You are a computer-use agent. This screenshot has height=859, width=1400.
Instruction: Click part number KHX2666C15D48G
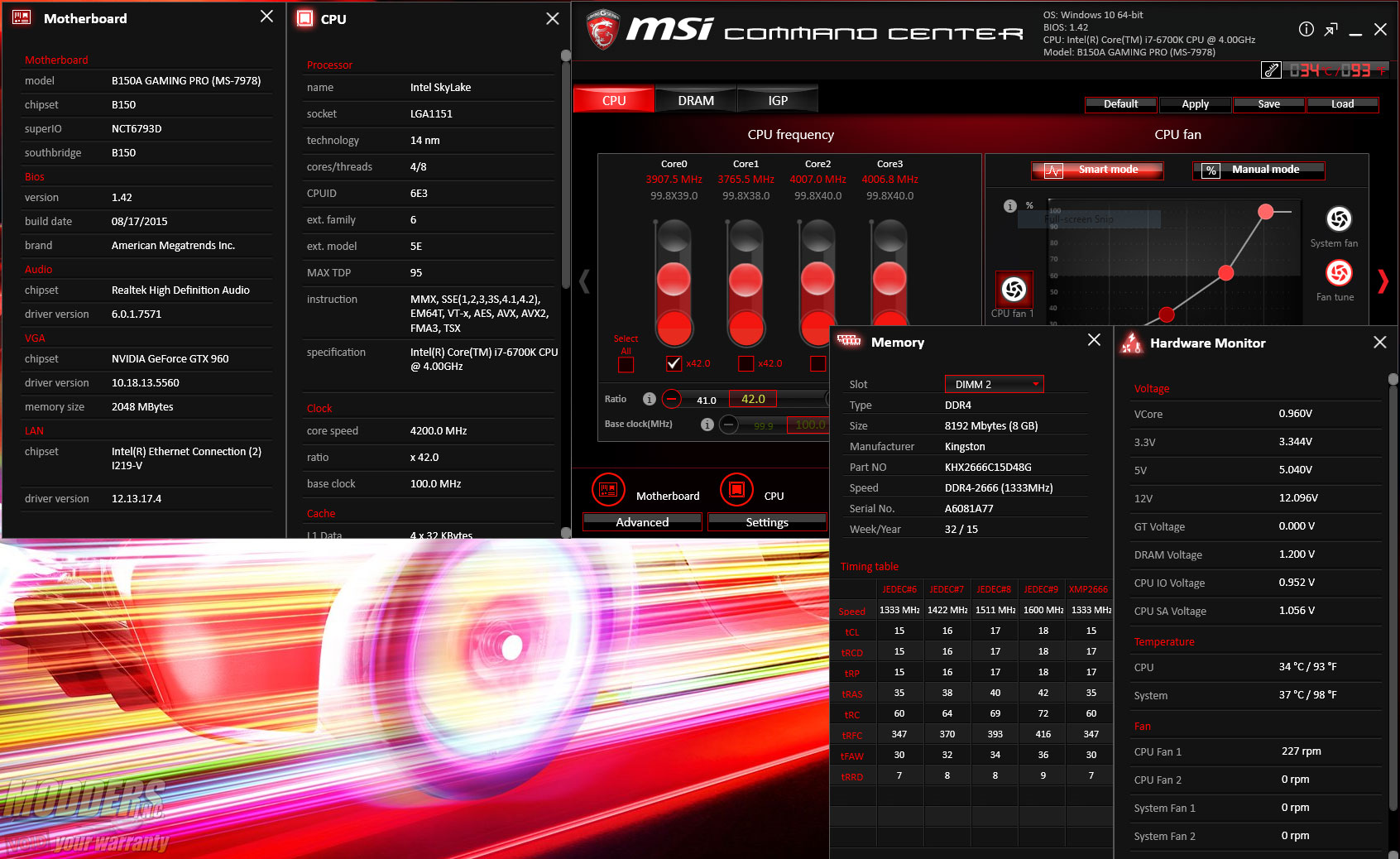[988, 467]
